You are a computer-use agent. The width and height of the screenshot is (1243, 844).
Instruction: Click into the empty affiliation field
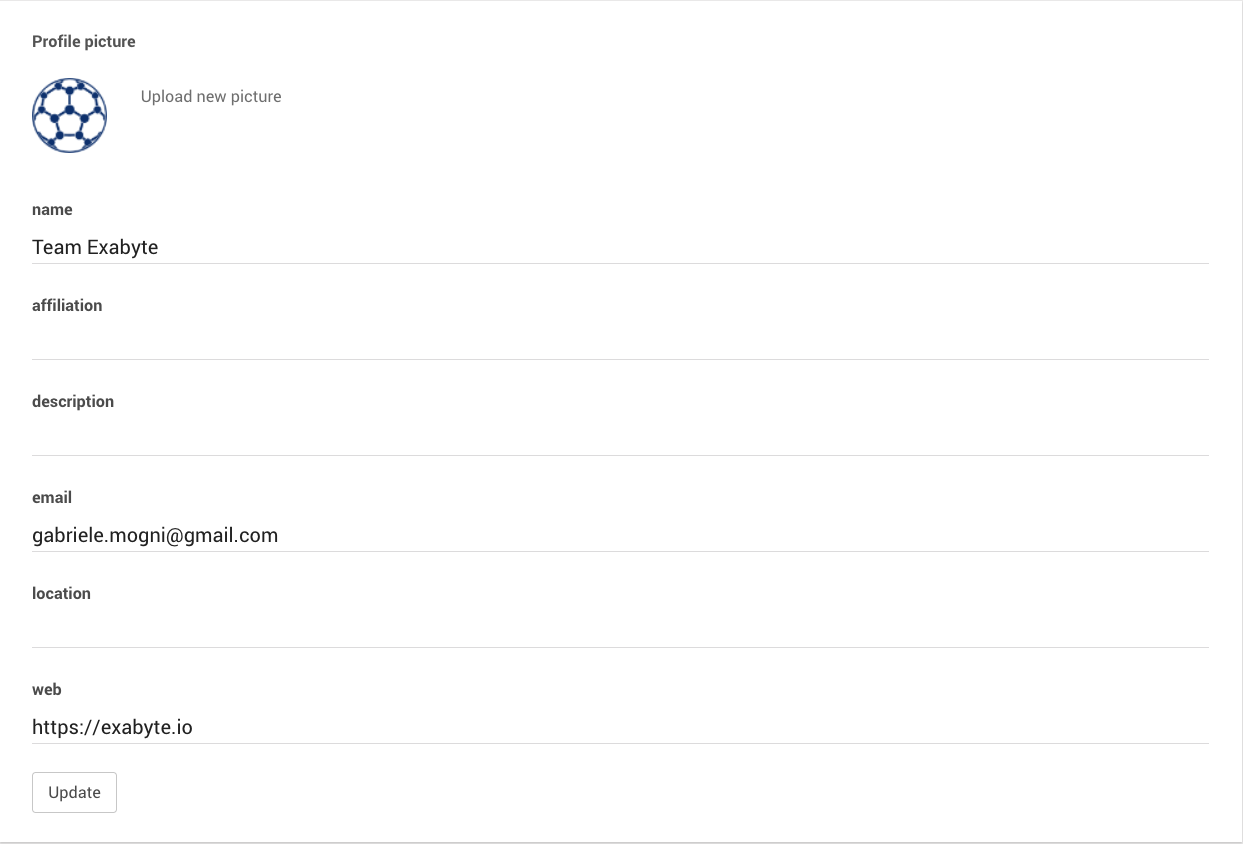pyautogui.click(x=620, y=342)
